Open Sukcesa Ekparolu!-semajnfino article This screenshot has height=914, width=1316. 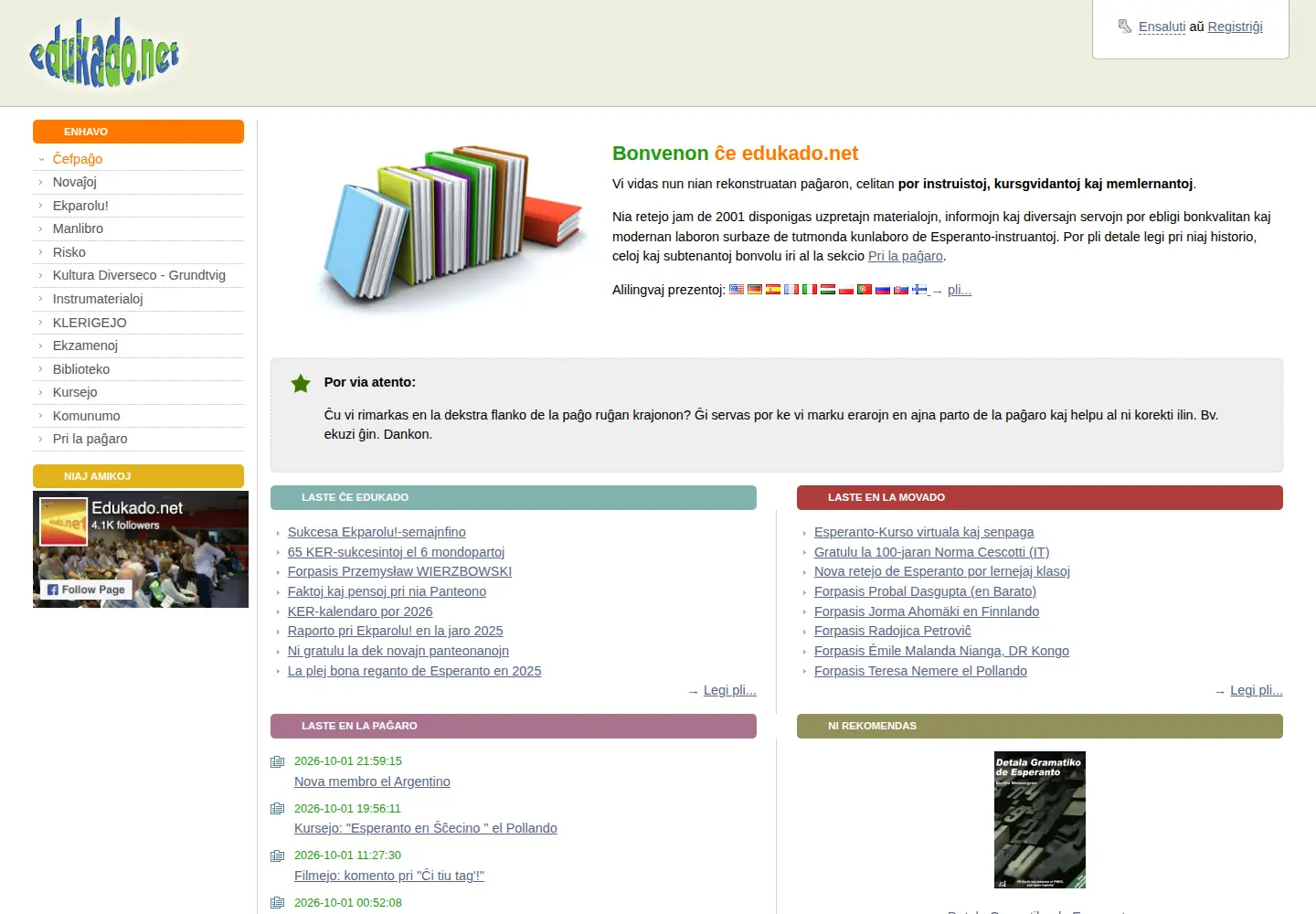pyautogui.click(x=377, y=532)
